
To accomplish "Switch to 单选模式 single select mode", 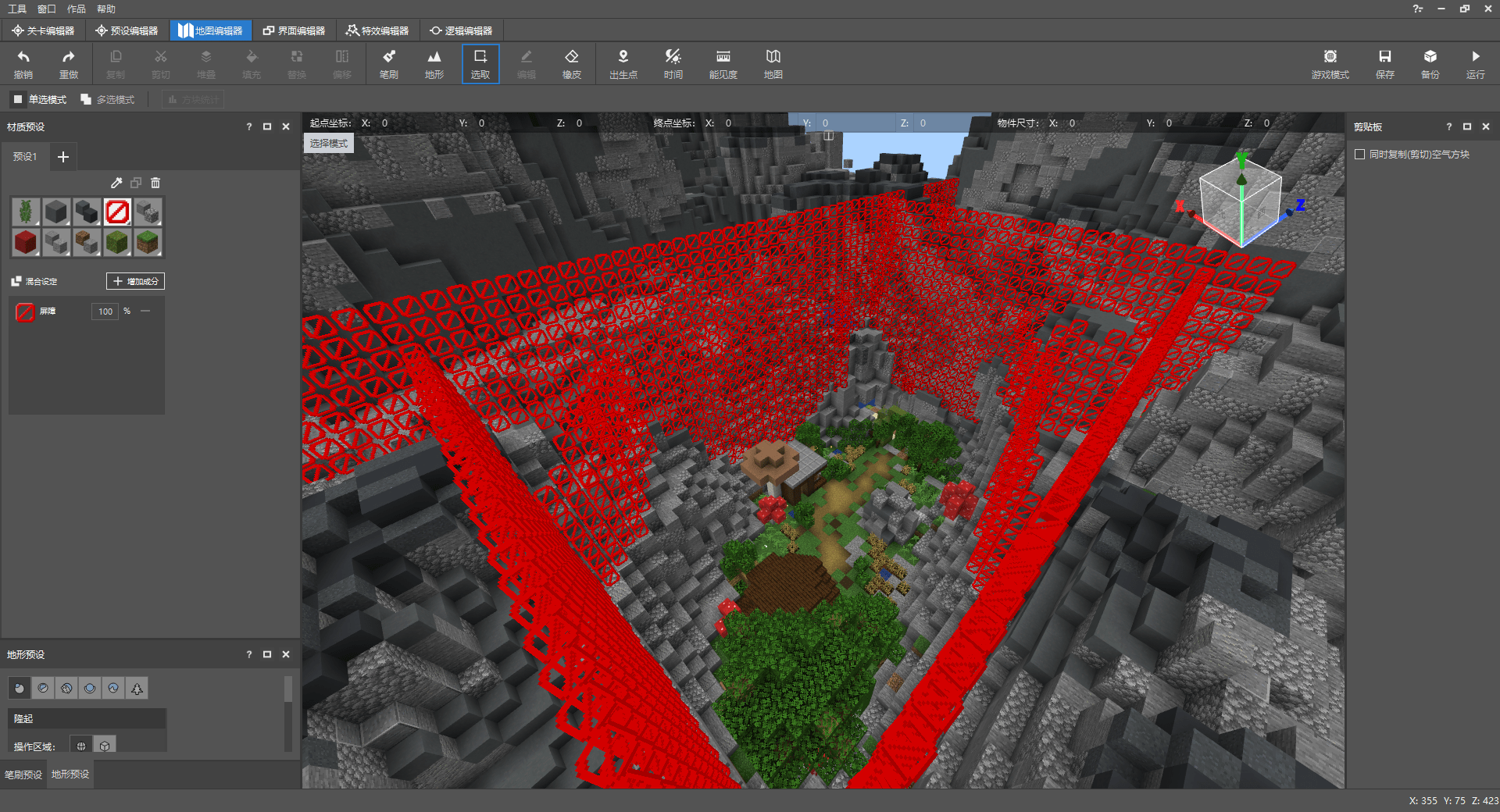I will coord(40,100).
